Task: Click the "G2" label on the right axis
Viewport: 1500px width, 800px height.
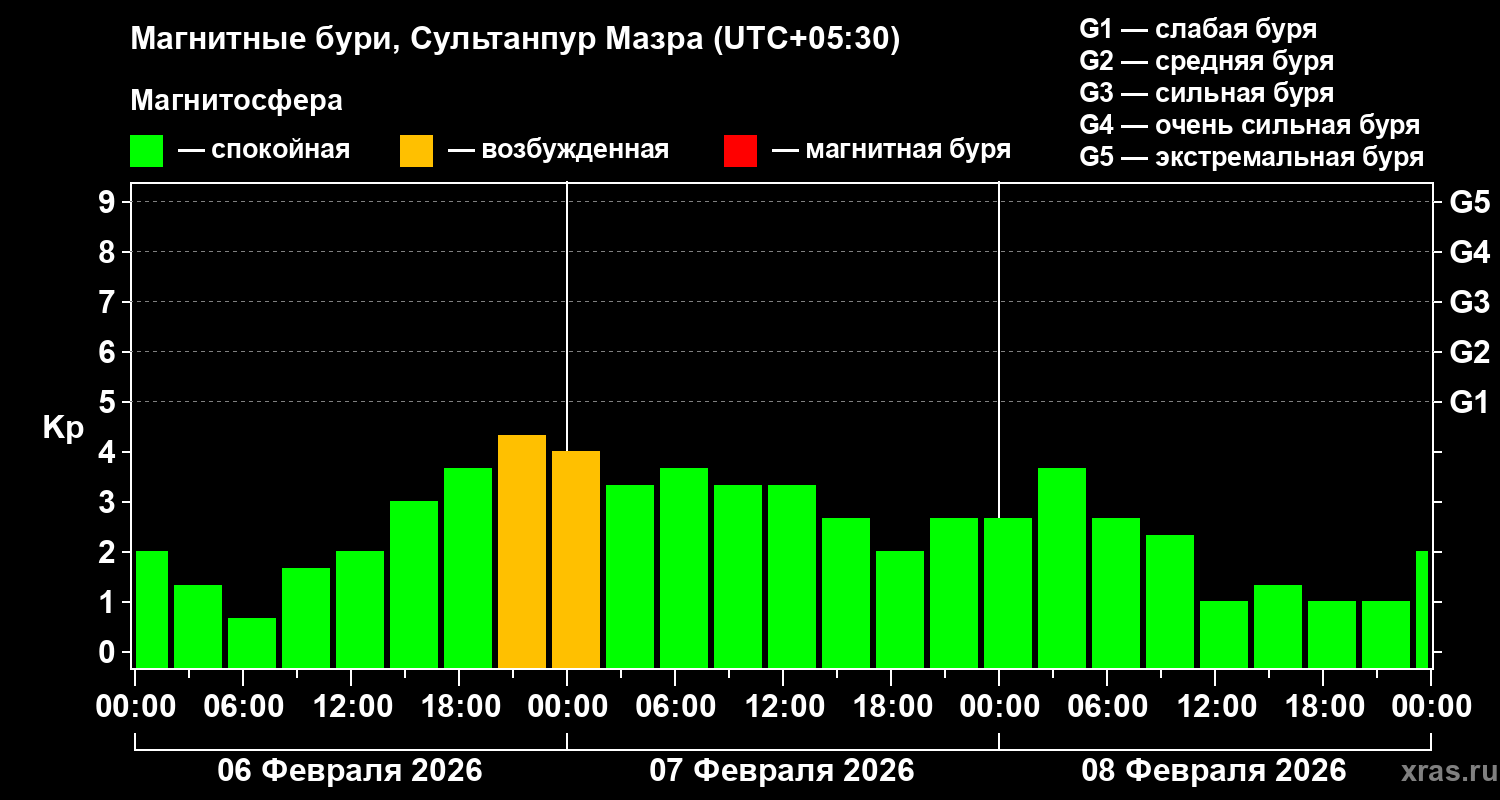Action: pyautogui.click(x=1470, y=352)
